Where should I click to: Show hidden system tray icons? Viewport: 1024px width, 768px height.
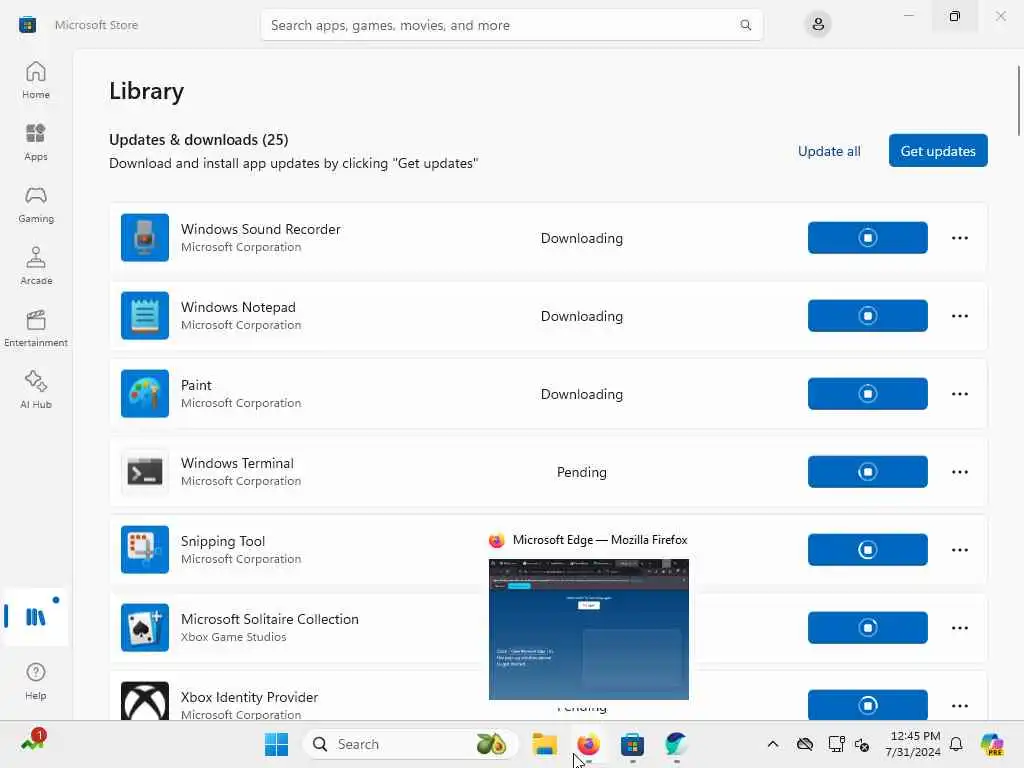click(773, 744)
